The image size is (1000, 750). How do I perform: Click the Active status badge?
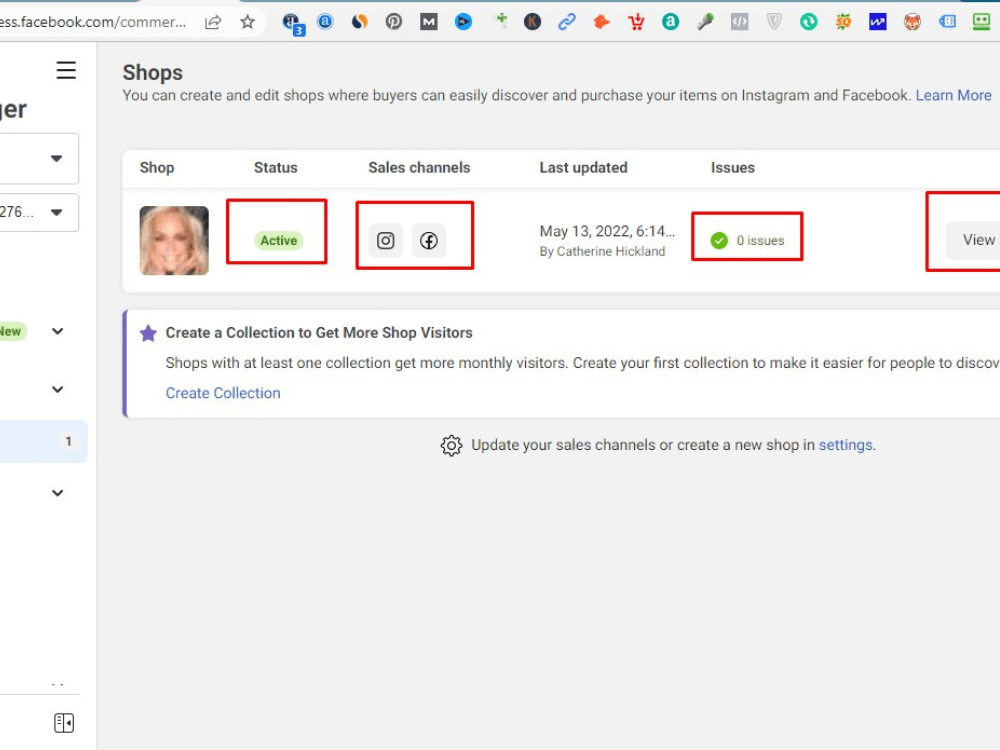pyautogui.click(x=279, y=240)
